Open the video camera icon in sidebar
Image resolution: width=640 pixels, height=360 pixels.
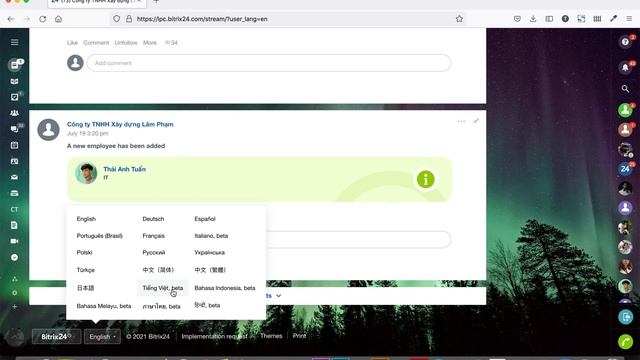[15, 241]
